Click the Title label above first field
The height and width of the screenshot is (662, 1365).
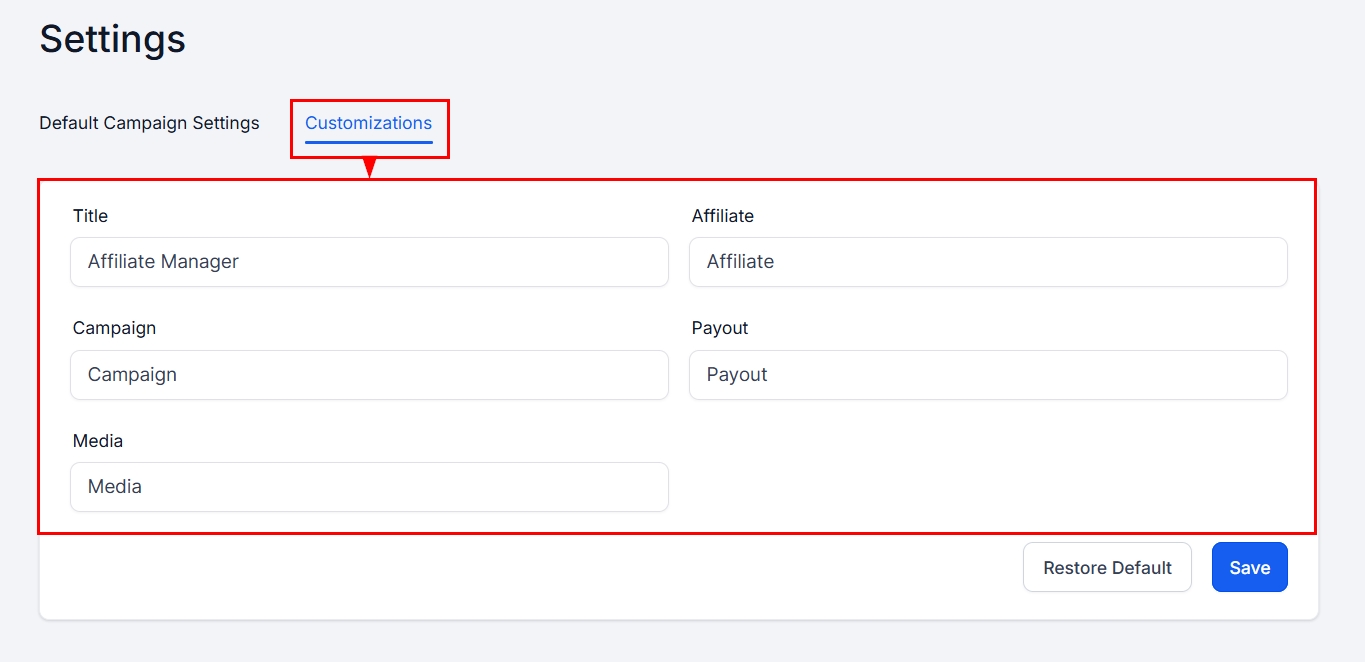pos(90,216)
